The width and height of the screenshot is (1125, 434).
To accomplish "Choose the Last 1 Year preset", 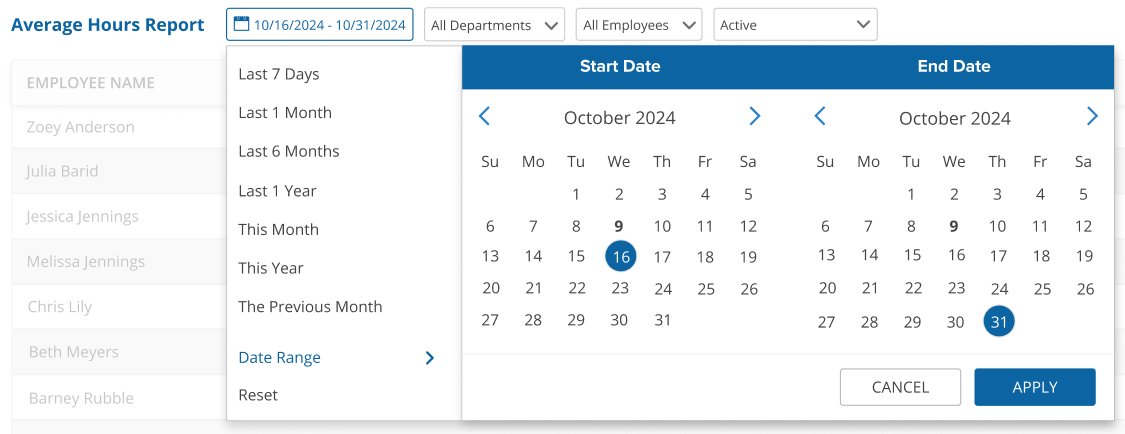I will coord(277,191).
